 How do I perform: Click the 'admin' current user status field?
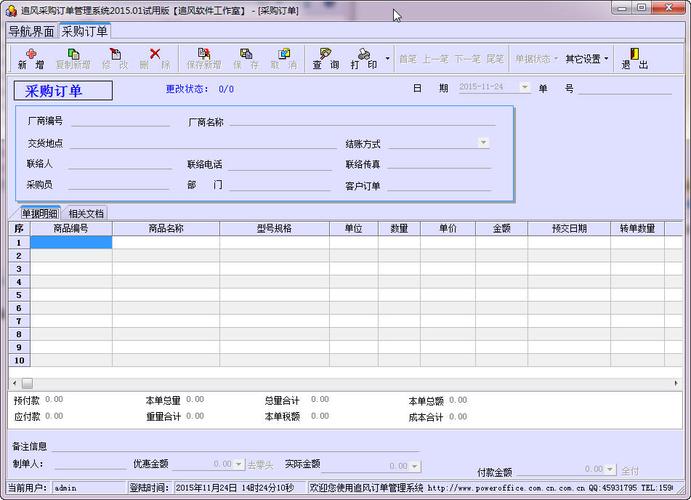click(x=89, y=488)
